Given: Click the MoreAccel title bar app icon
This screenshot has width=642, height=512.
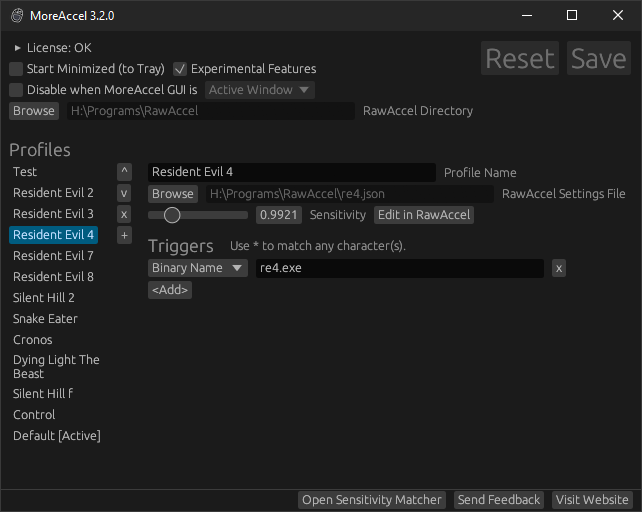Looking at the screenshot, I should tap(18, 16).
